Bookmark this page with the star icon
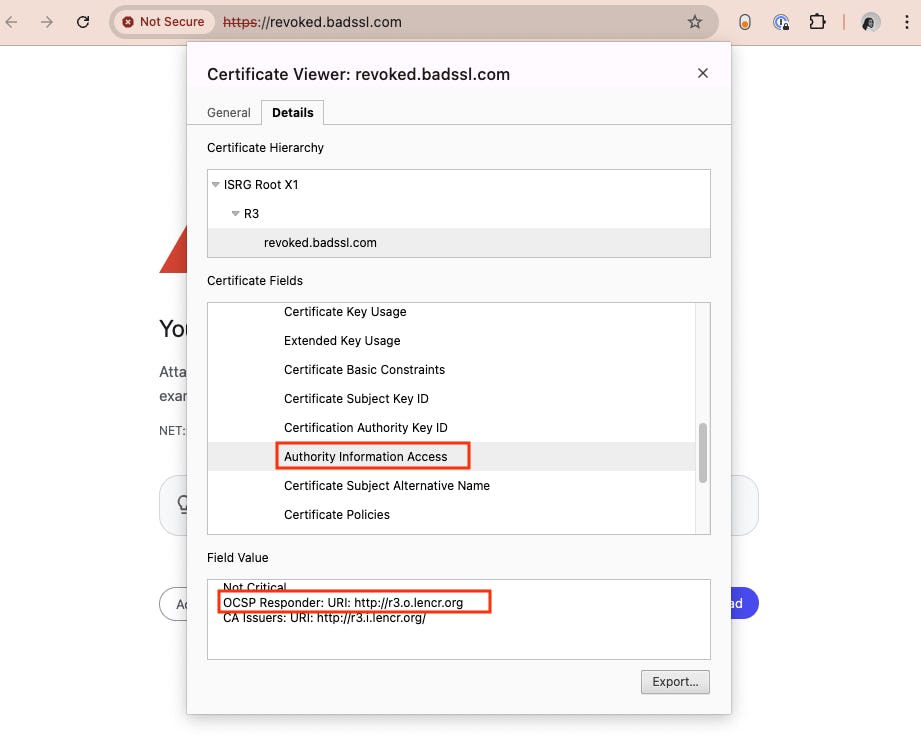 695,22
